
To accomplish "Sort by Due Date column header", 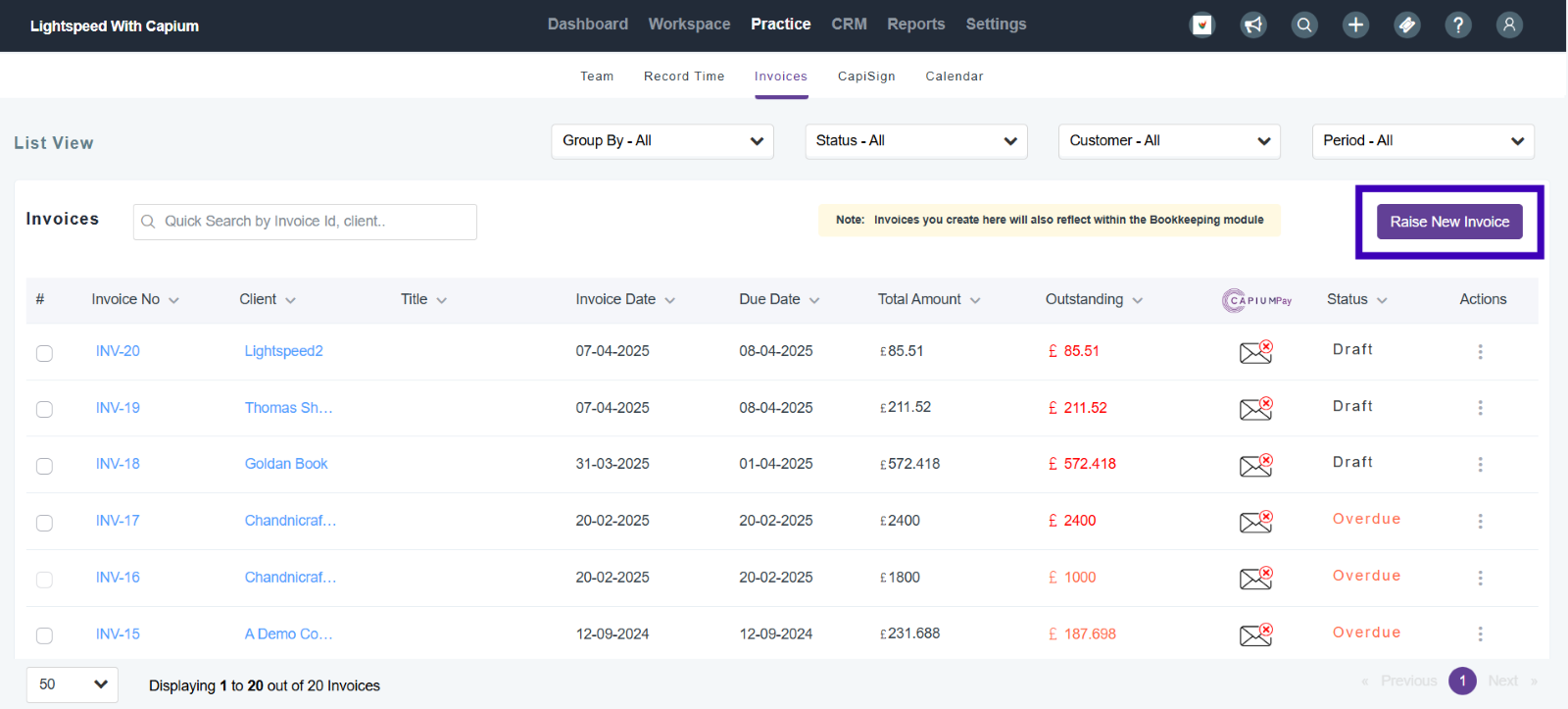I will tap(779, 299).
